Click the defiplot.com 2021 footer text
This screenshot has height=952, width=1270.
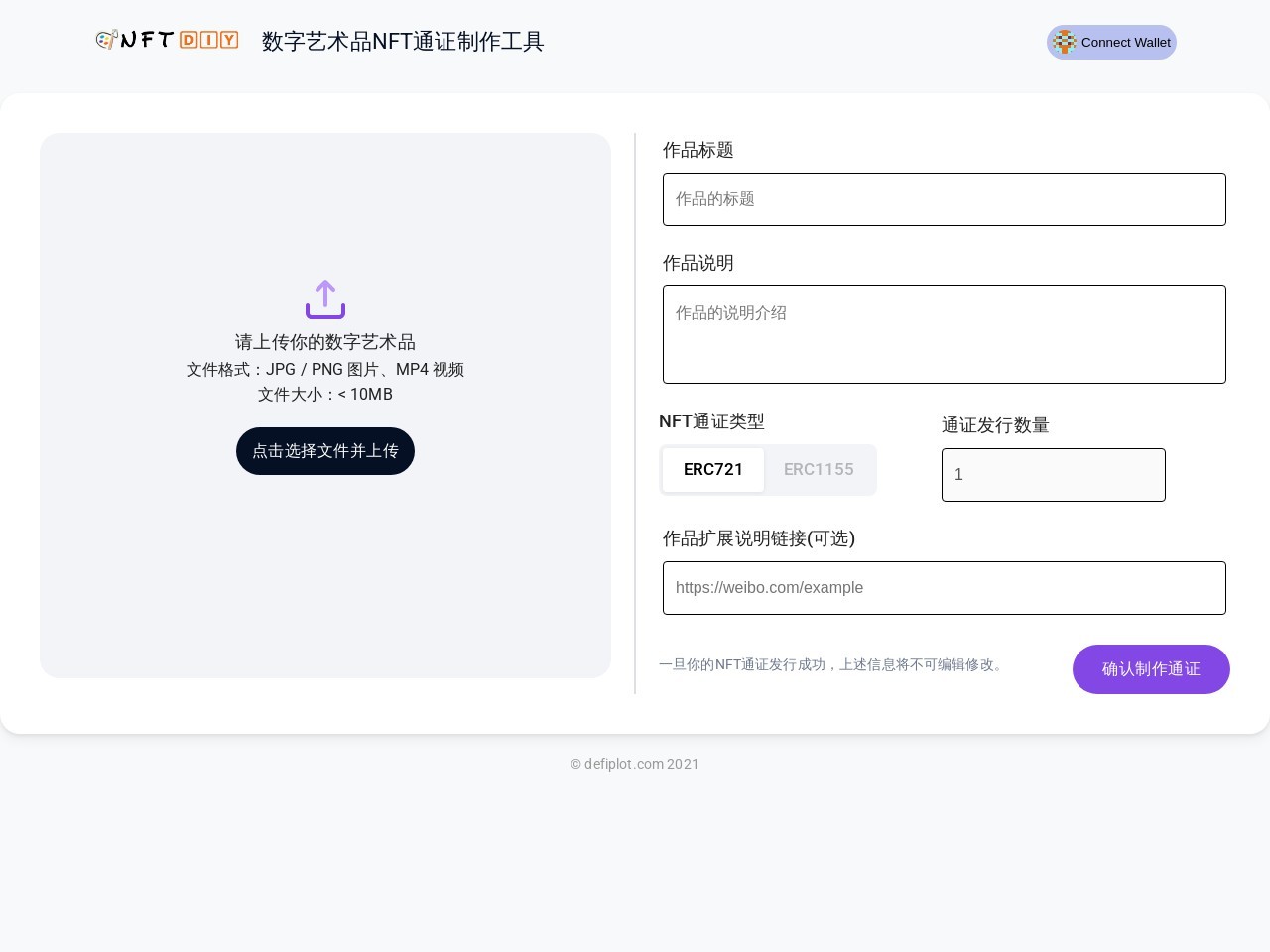click(x=635, y=764)
